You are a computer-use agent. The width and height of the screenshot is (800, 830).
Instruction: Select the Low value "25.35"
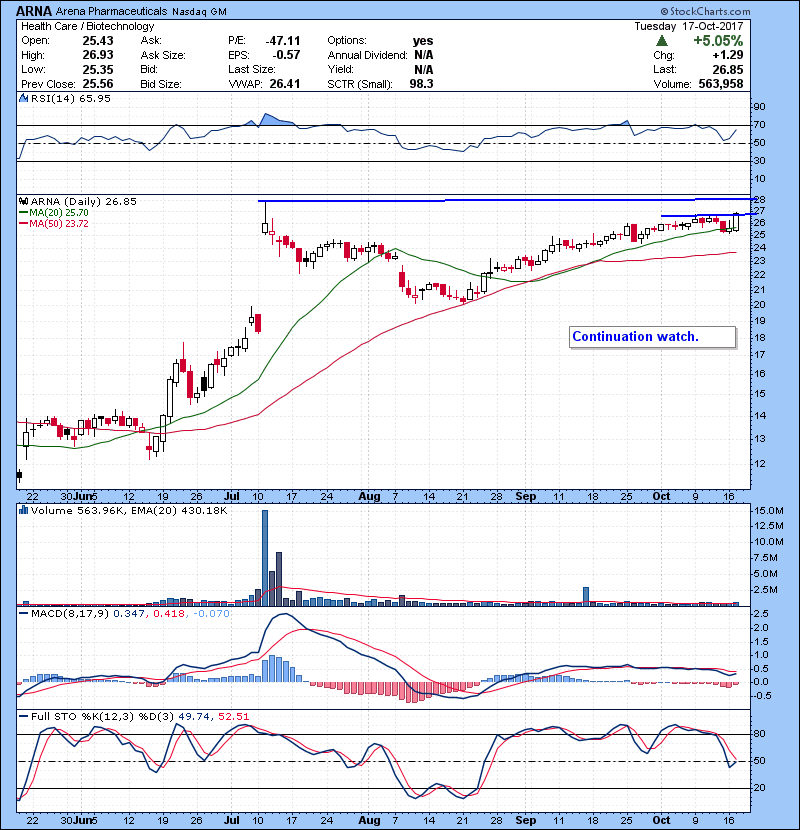(x=98, y=69)
